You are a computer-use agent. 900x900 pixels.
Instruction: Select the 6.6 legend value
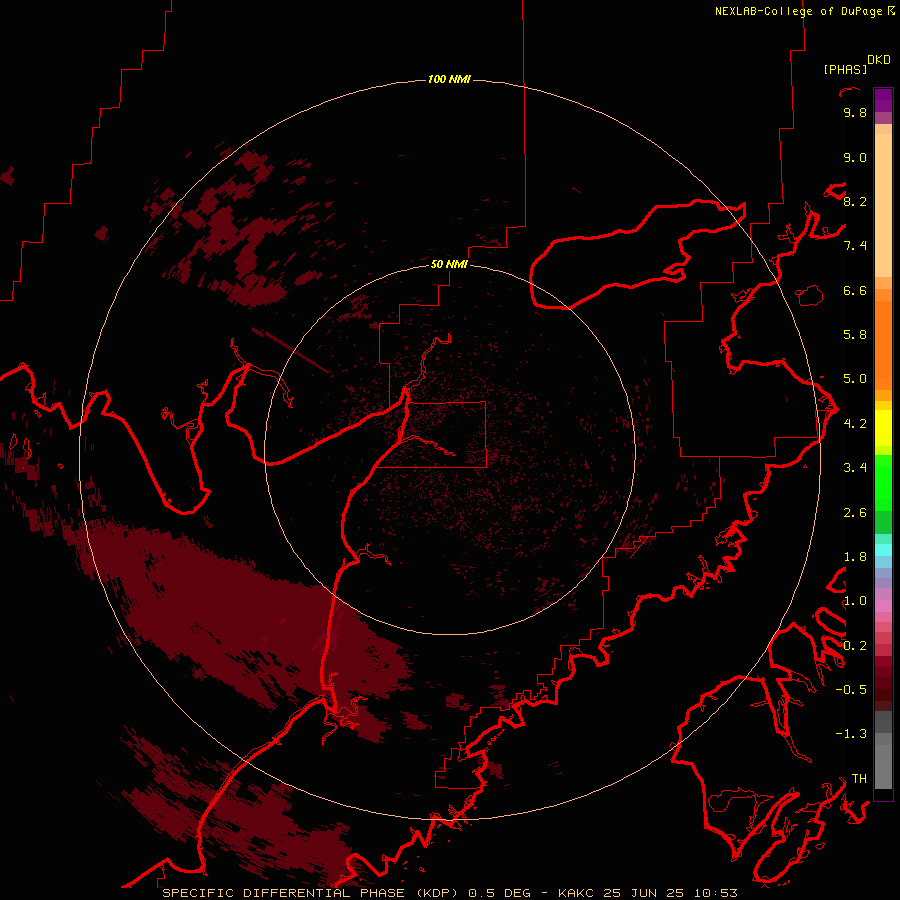(x=855, y=290)
